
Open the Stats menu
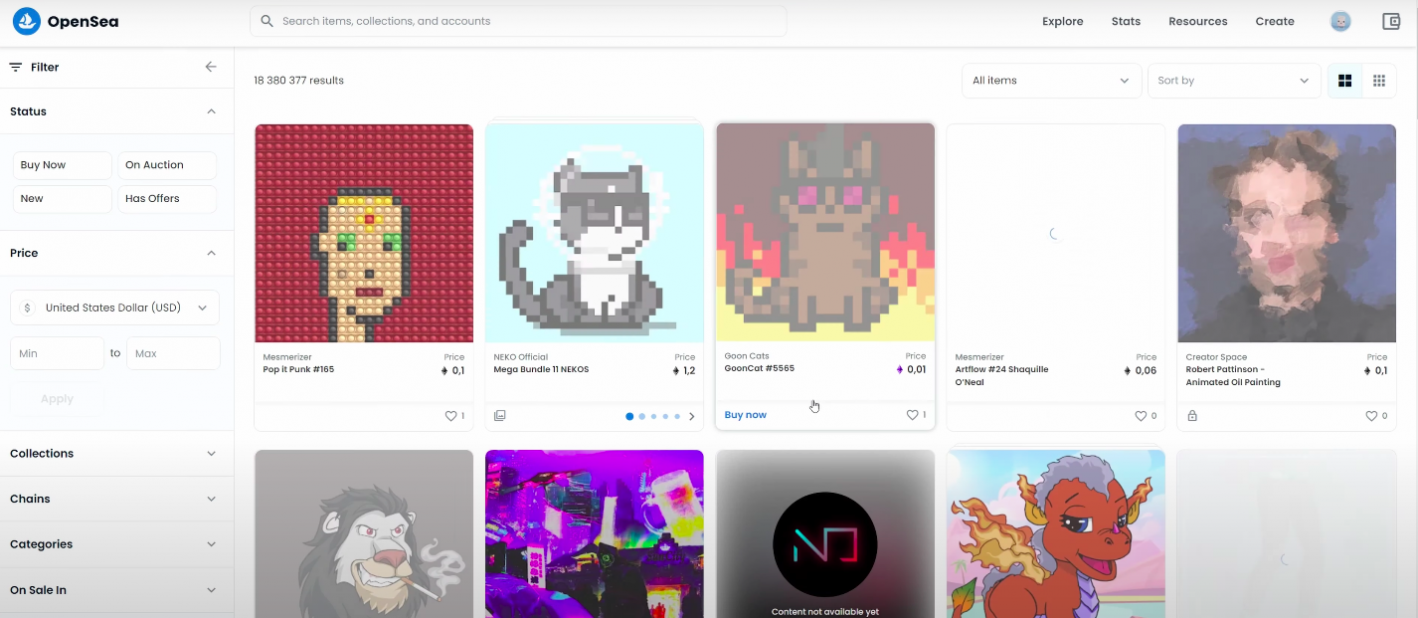(x=1126, y=21)
